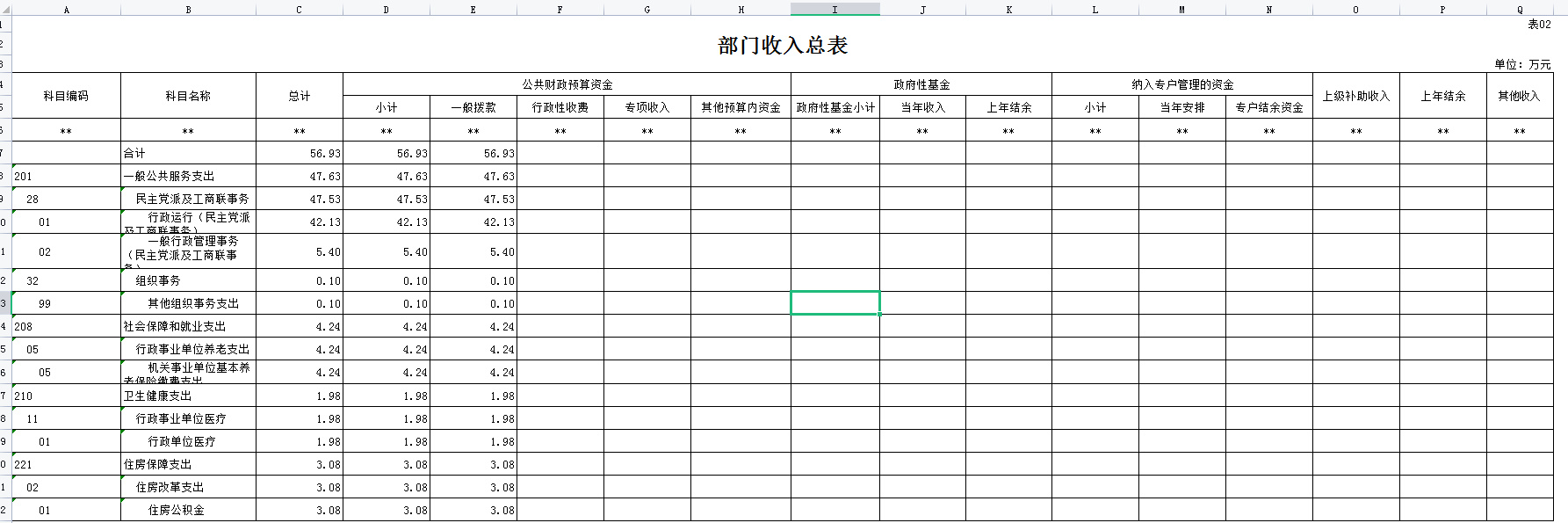Select column M header
Viewport: 1568px width, 523px height.
[1182, 9]
